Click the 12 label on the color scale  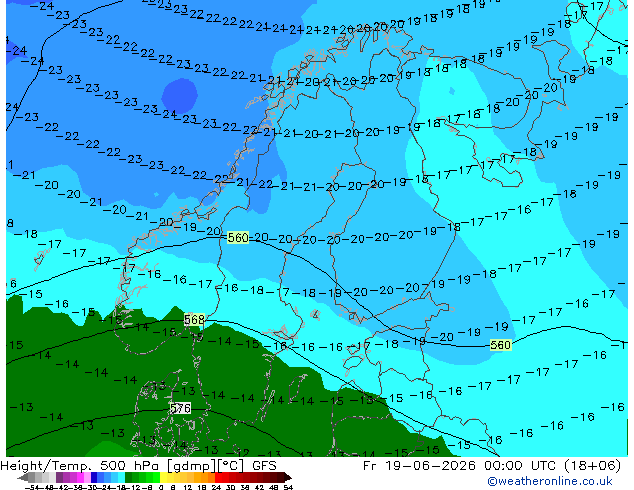point(188,488)
